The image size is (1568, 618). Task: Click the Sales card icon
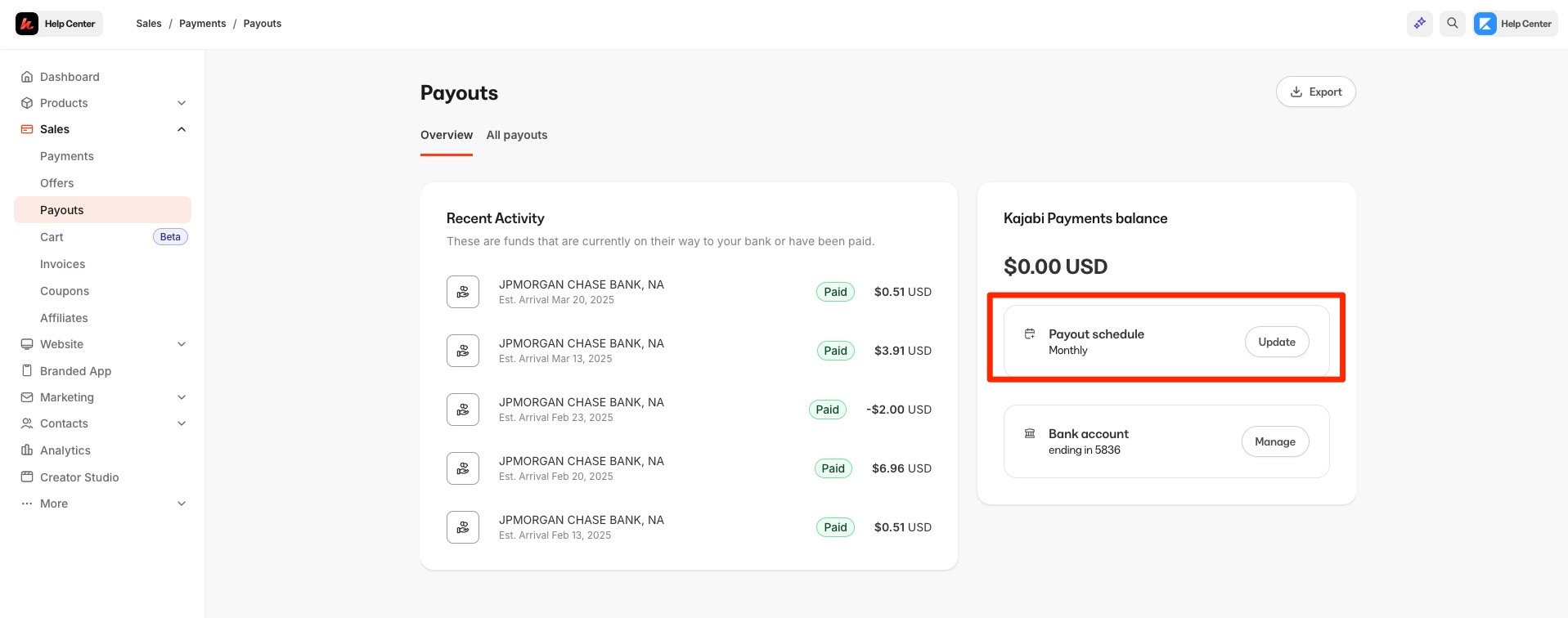(x=27, y=129)
